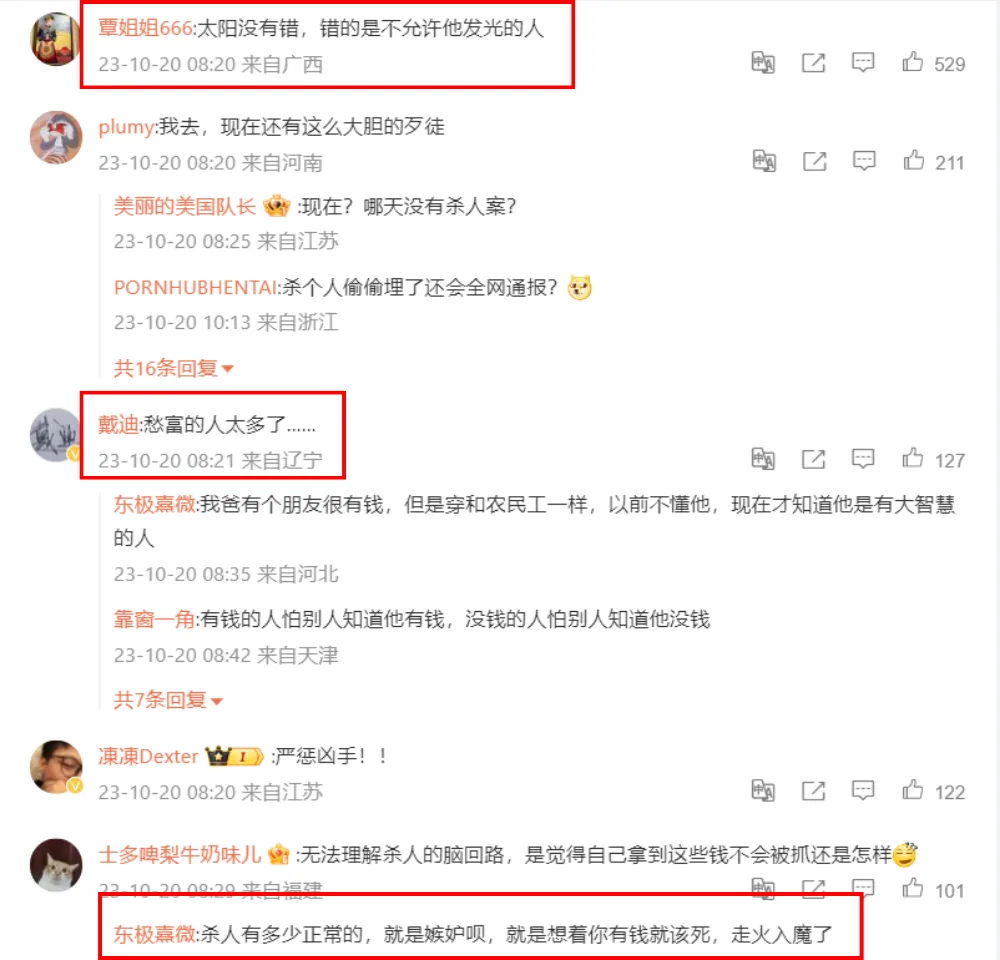1000x960 pixels.
Task: Open the cat avatar of 士多啤梨牛奶味儿
Action: click(x=56, y=864)
